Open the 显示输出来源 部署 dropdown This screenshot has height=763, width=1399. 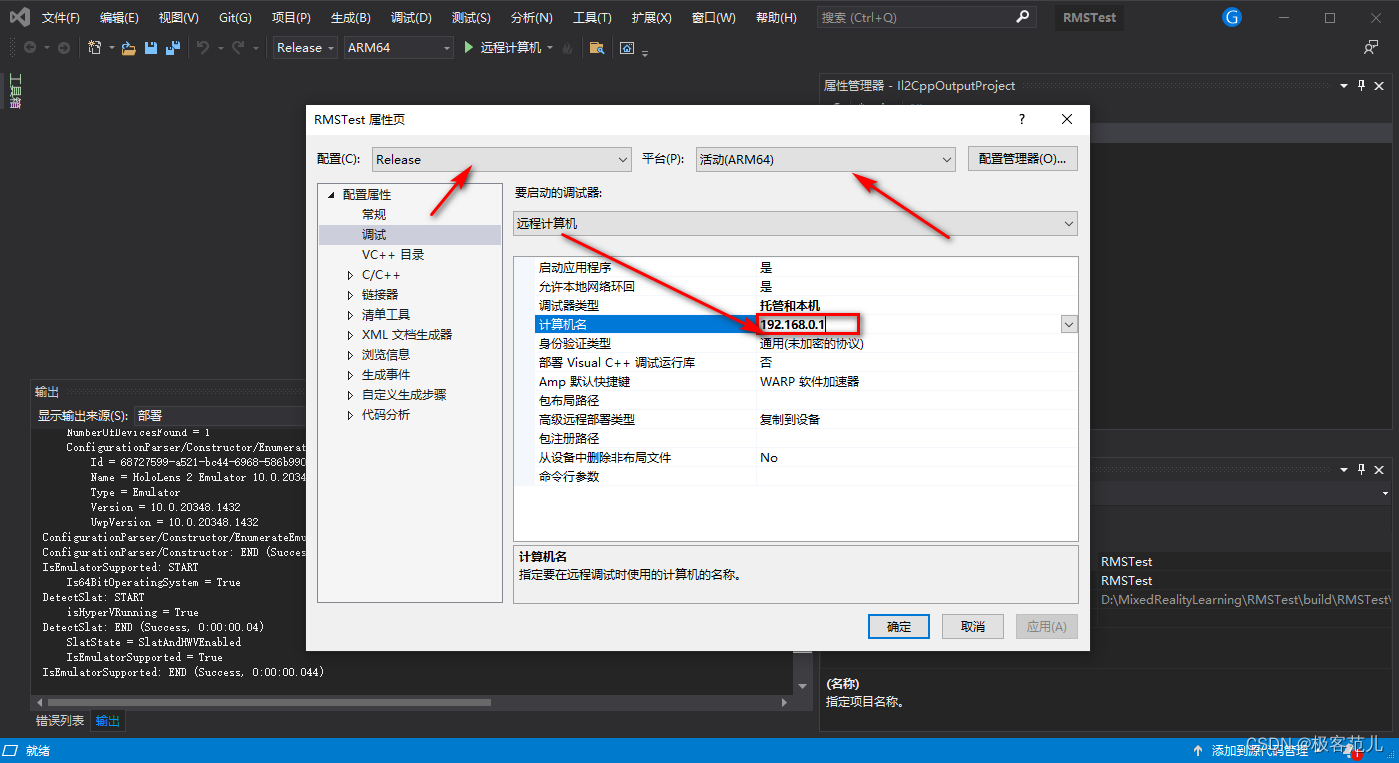tap(220, 415)
